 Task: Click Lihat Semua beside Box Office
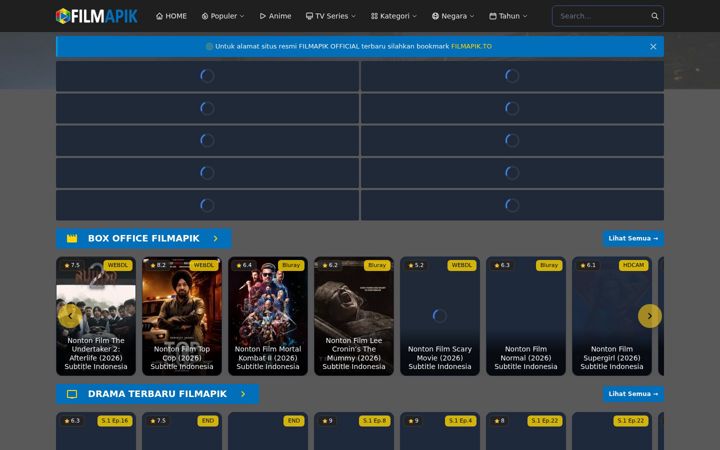(x=633, y=238)
